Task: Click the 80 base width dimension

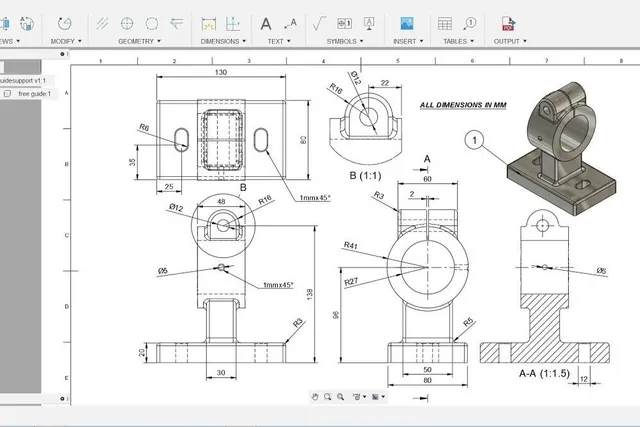Action: [427, 380]
